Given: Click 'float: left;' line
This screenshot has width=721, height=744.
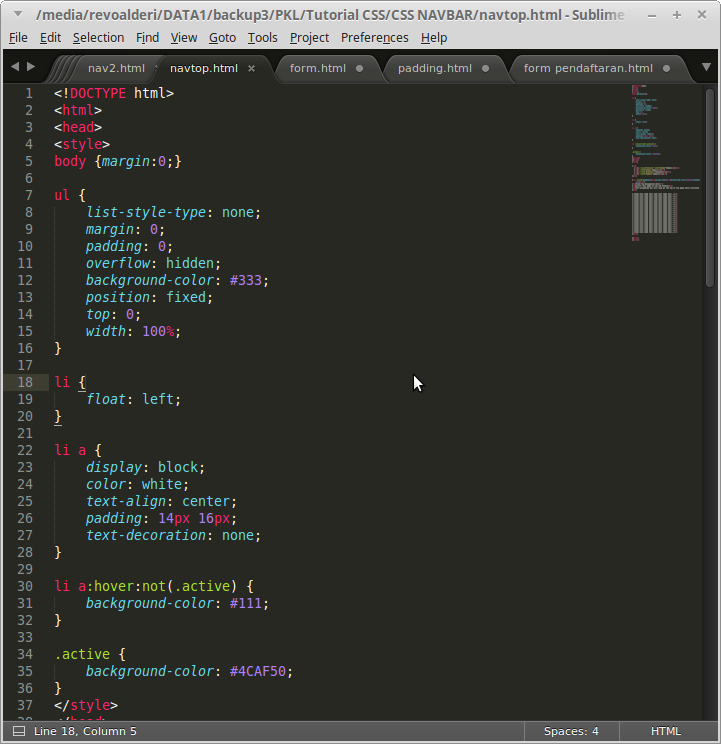Looking at the screenshot, I should [x=133, y=399].
